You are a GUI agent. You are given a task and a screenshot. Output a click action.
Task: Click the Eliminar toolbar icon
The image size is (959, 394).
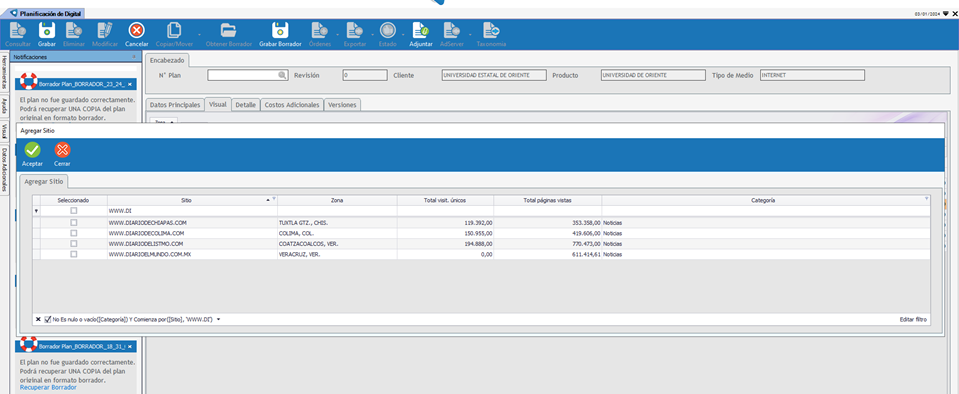[74, 30]
